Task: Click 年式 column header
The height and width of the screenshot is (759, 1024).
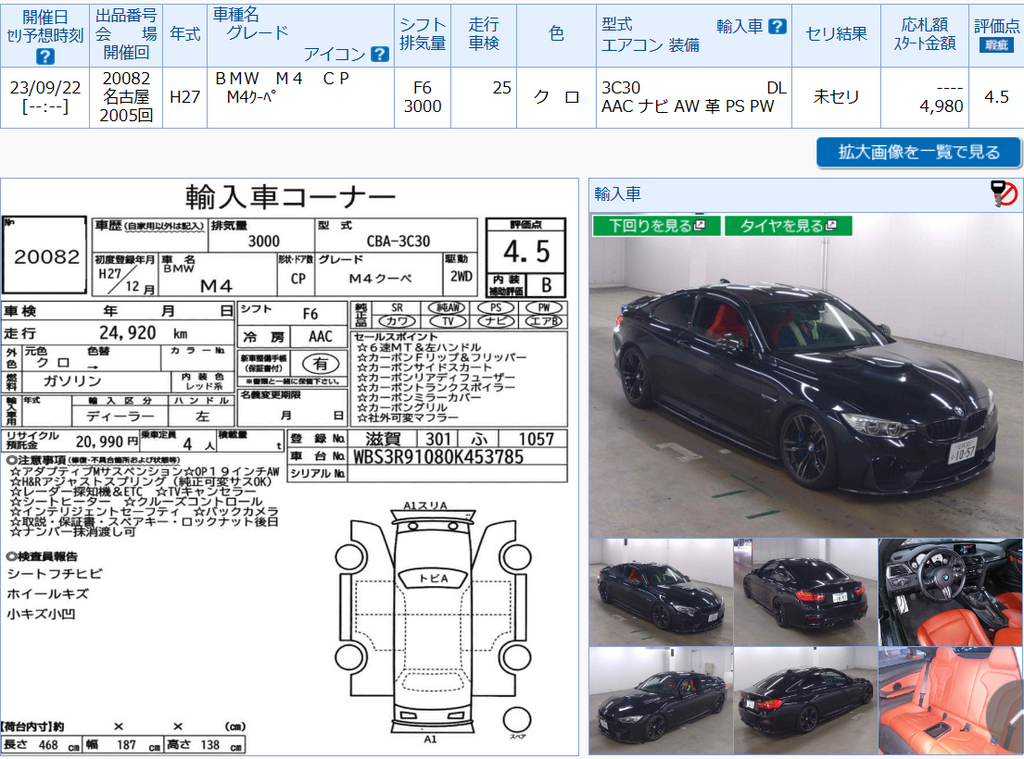Action: tap(185, 34)
